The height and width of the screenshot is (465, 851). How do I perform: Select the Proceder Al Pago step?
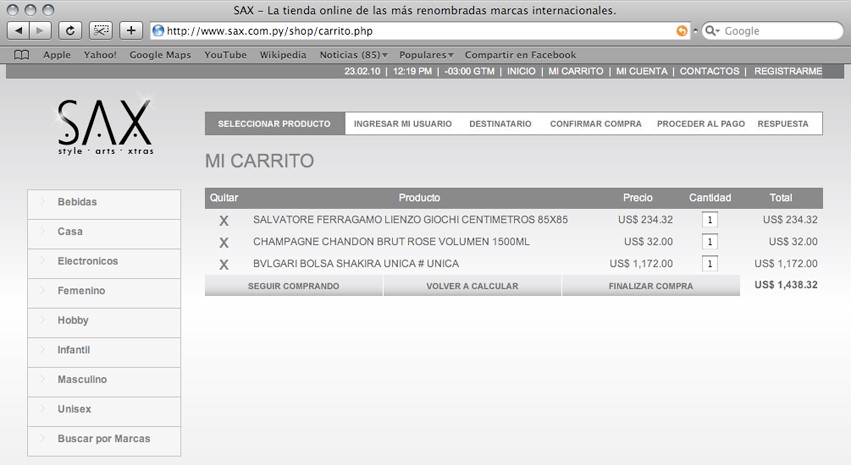point(701,124)
